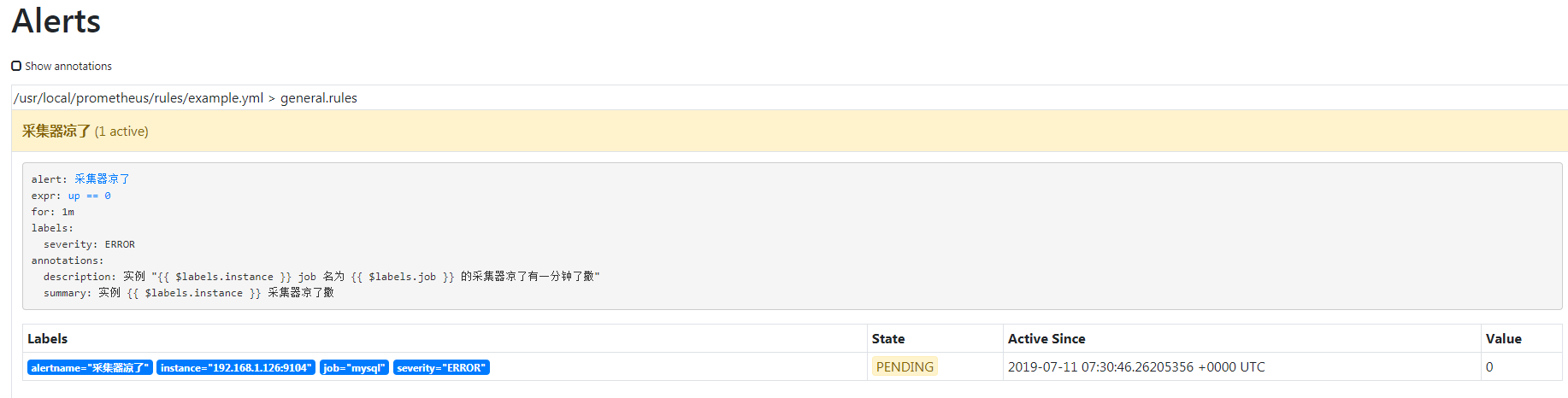Click the Value column header

click(1503, 339)
